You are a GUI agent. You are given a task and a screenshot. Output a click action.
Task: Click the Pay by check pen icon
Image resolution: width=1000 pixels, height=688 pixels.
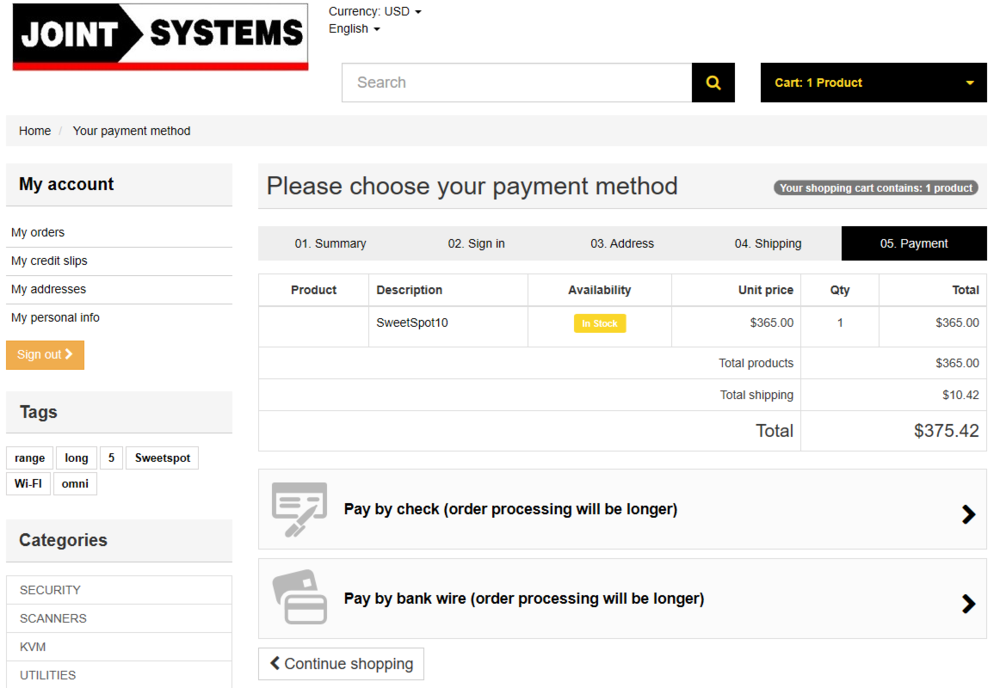click(299, 510)
